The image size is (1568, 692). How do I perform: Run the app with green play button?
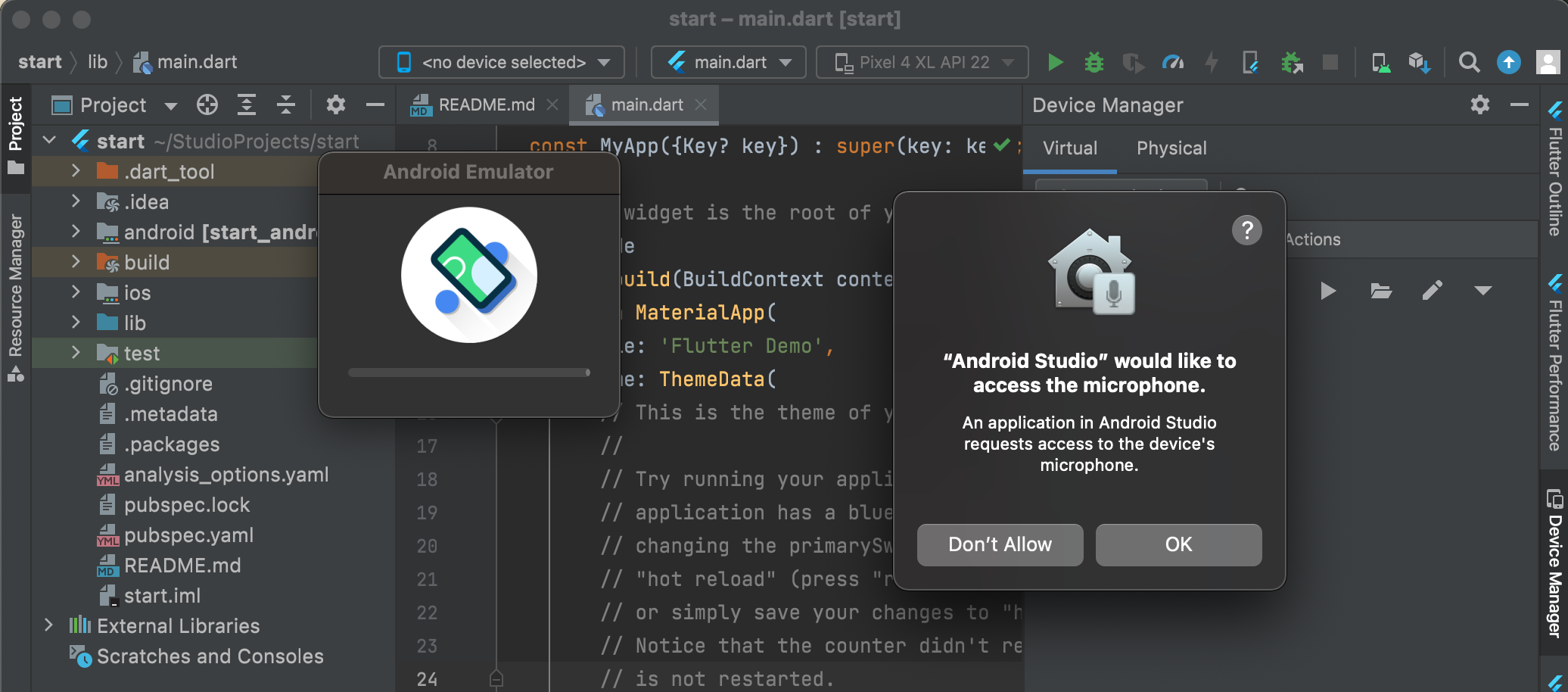pos(1055,62)
